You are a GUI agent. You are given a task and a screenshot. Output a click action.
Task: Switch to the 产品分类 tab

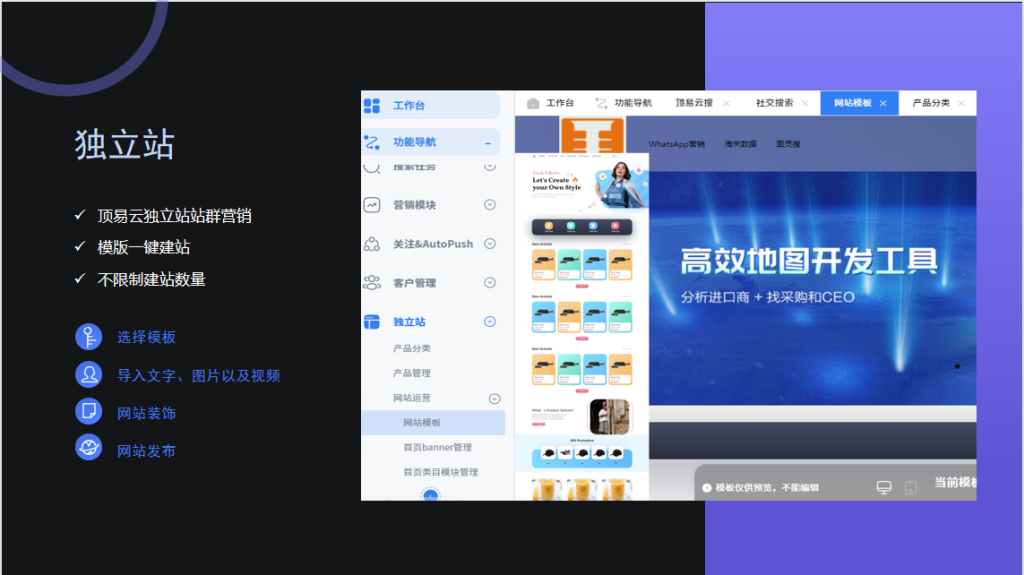click(931, 103)
